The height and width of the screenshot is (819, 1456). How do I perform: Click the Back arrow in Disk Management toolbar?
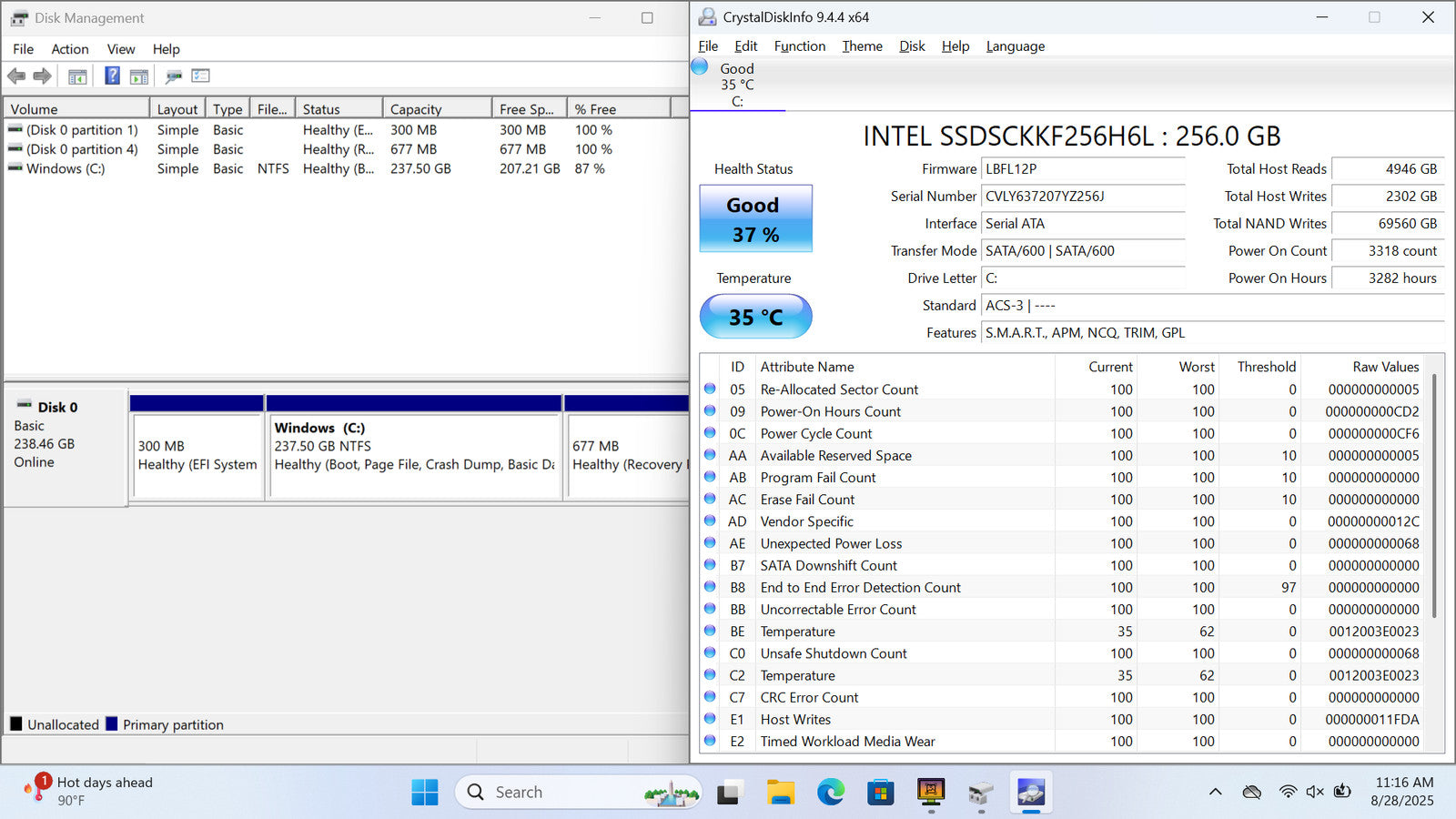pyautogui.click(x=16, y=76)
